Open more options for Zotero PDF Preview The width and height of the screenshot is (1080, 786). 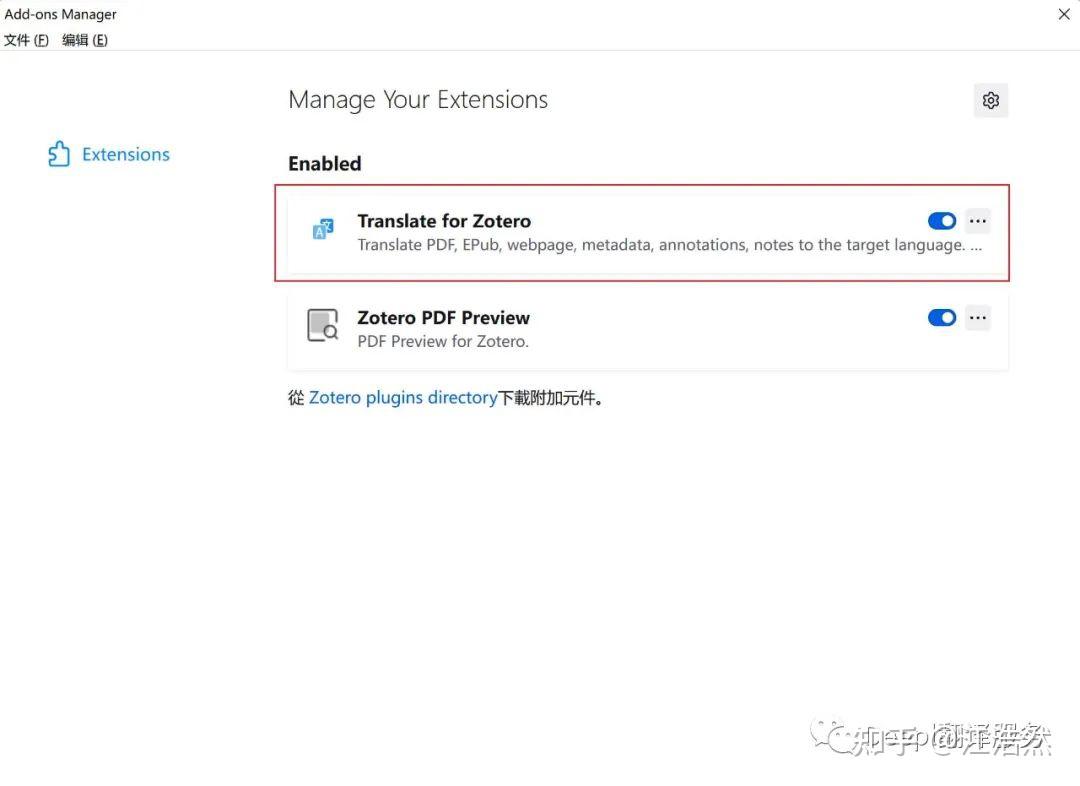(977, 318)
